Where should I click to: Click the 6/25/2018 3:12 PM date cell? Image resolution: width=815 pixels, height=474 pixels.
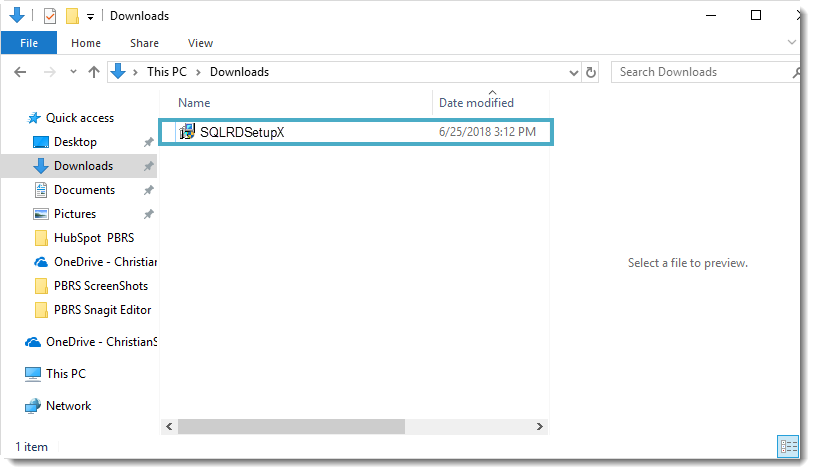click(487, 132)
